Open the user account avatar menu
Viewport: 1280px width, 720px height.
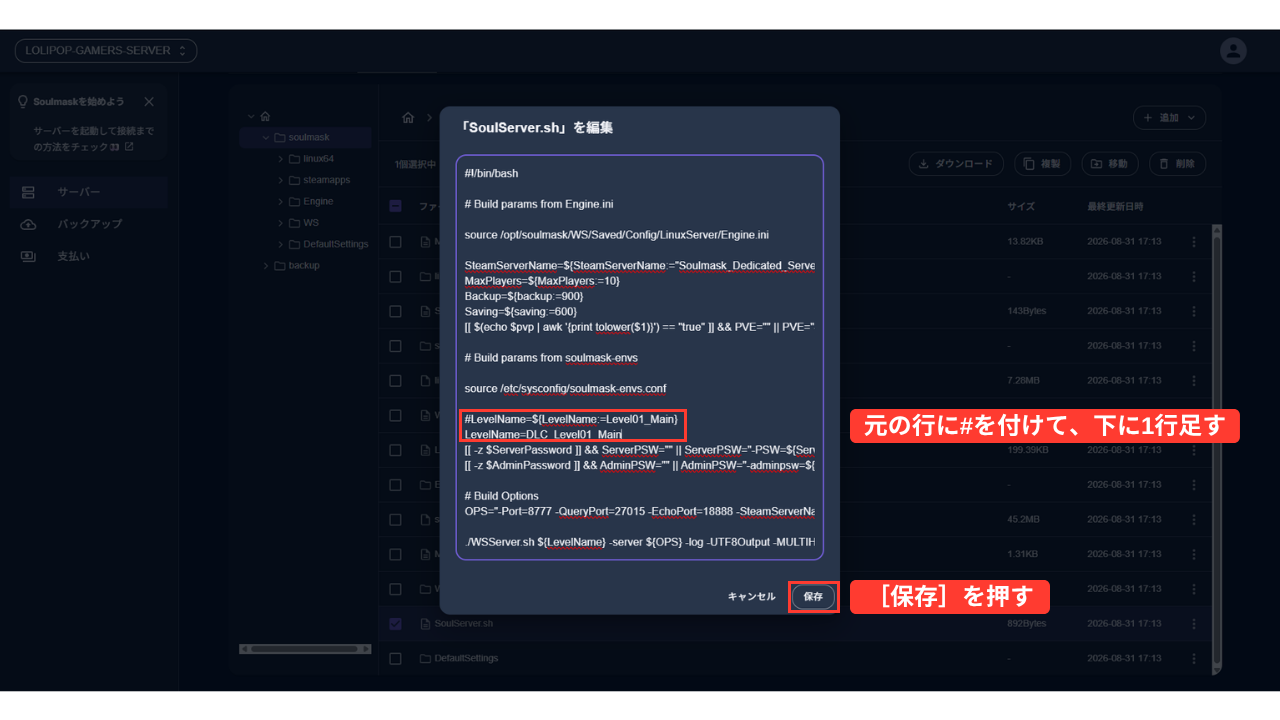[1234, 51]
